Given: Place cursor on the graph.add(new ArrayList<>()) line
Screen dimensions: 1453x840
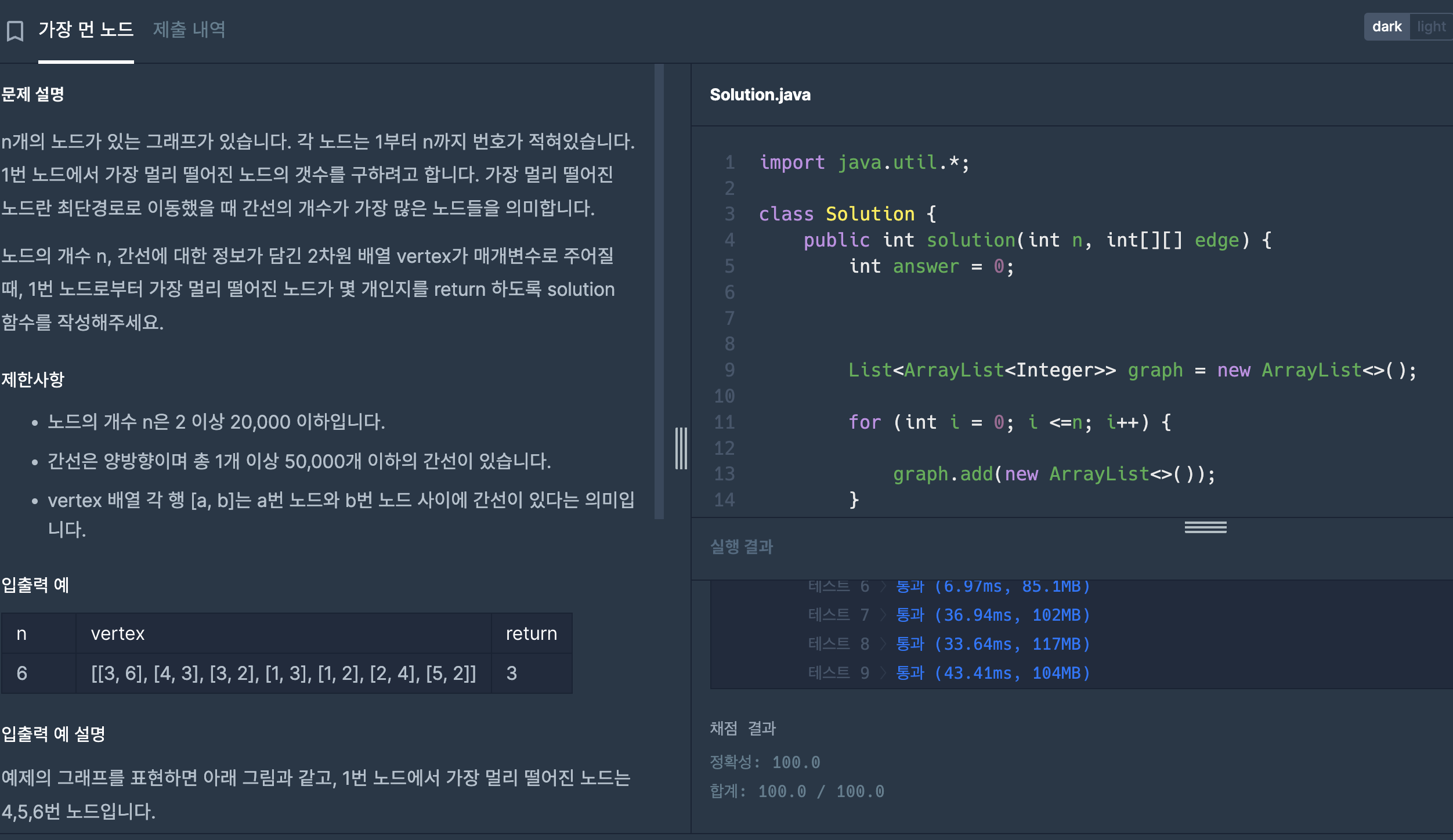Looking at the screenshot, I should tap(1053, 474).
